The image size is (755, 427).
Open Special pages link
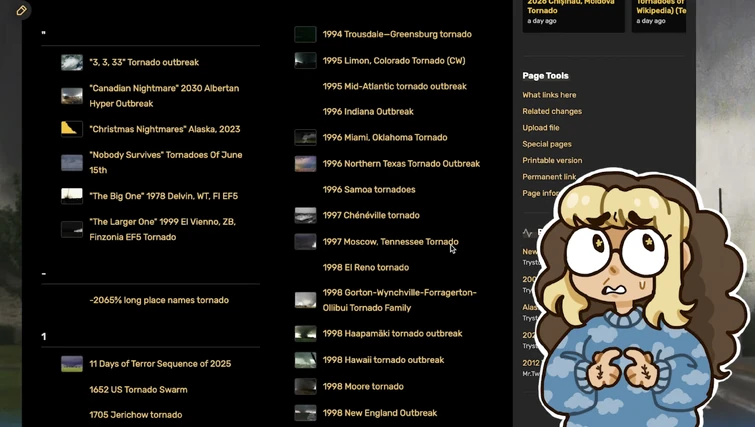pos(547,144)
